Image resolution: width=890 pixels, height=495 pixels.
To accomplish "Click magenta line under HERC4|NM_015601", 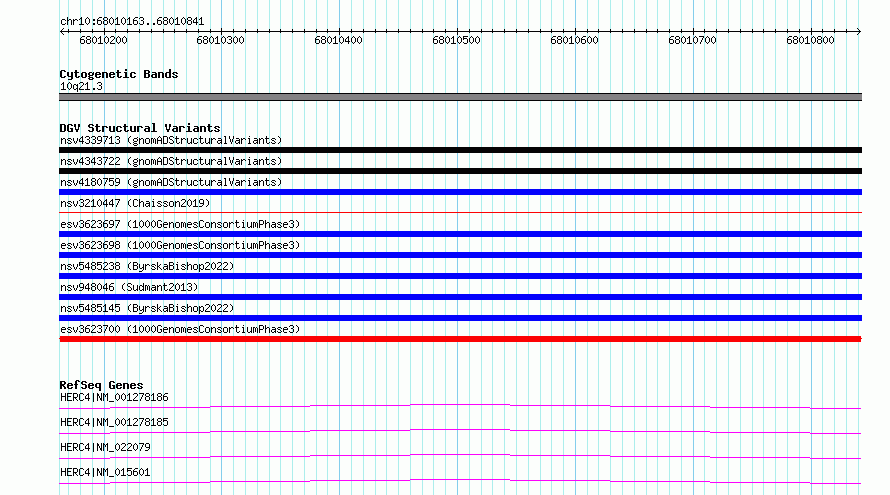I will (460, 481).
